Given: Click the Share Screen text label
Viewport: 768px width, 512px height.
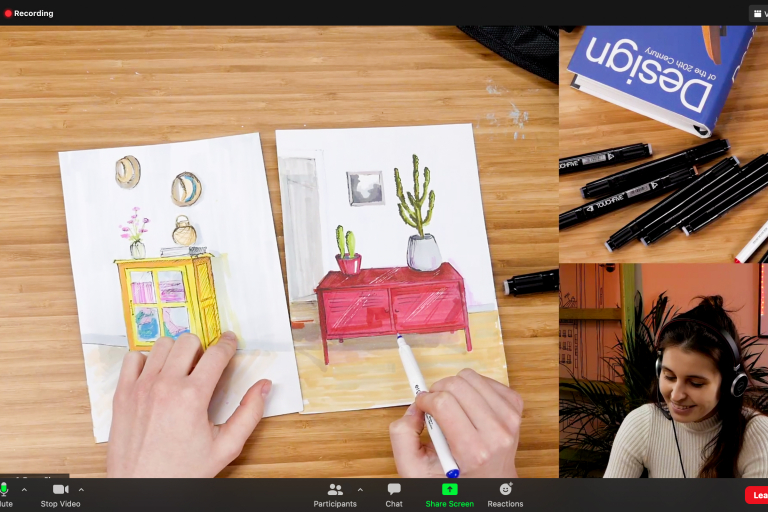Looking at the screenshot, I should pyautogui.click(x=449, y=504).
